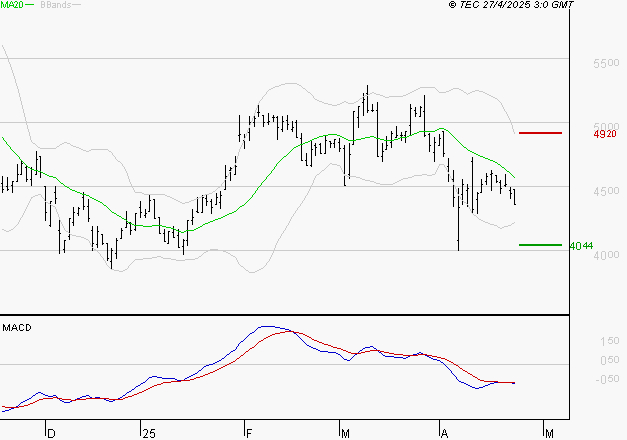Screen dimensions: 627x440
Task: Click the MACD -050 axis label
Action: [x=607, y=379]
